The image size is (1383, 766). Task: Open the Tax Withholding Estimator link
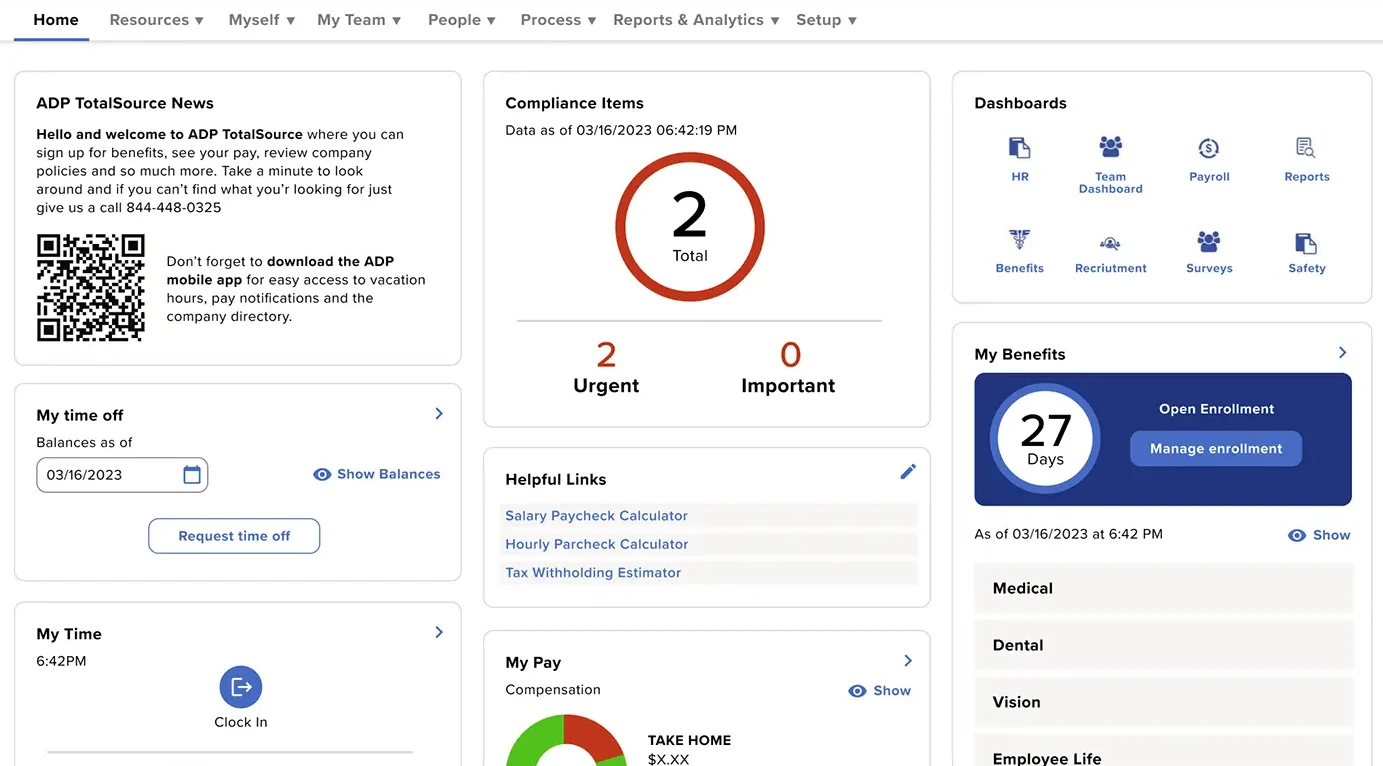click(x=593, y=573)
